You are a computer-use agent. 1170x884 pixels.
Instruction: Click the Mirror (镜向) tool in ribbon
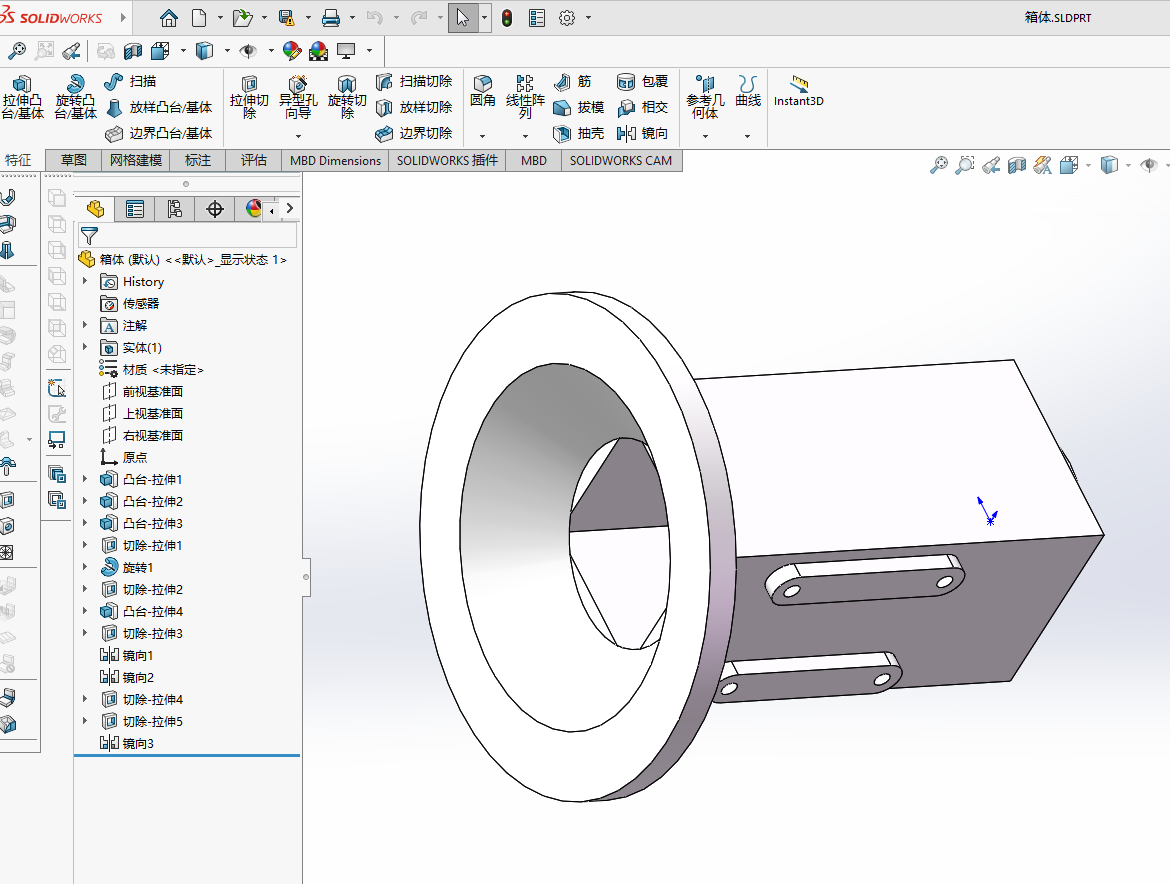[642, 134]
